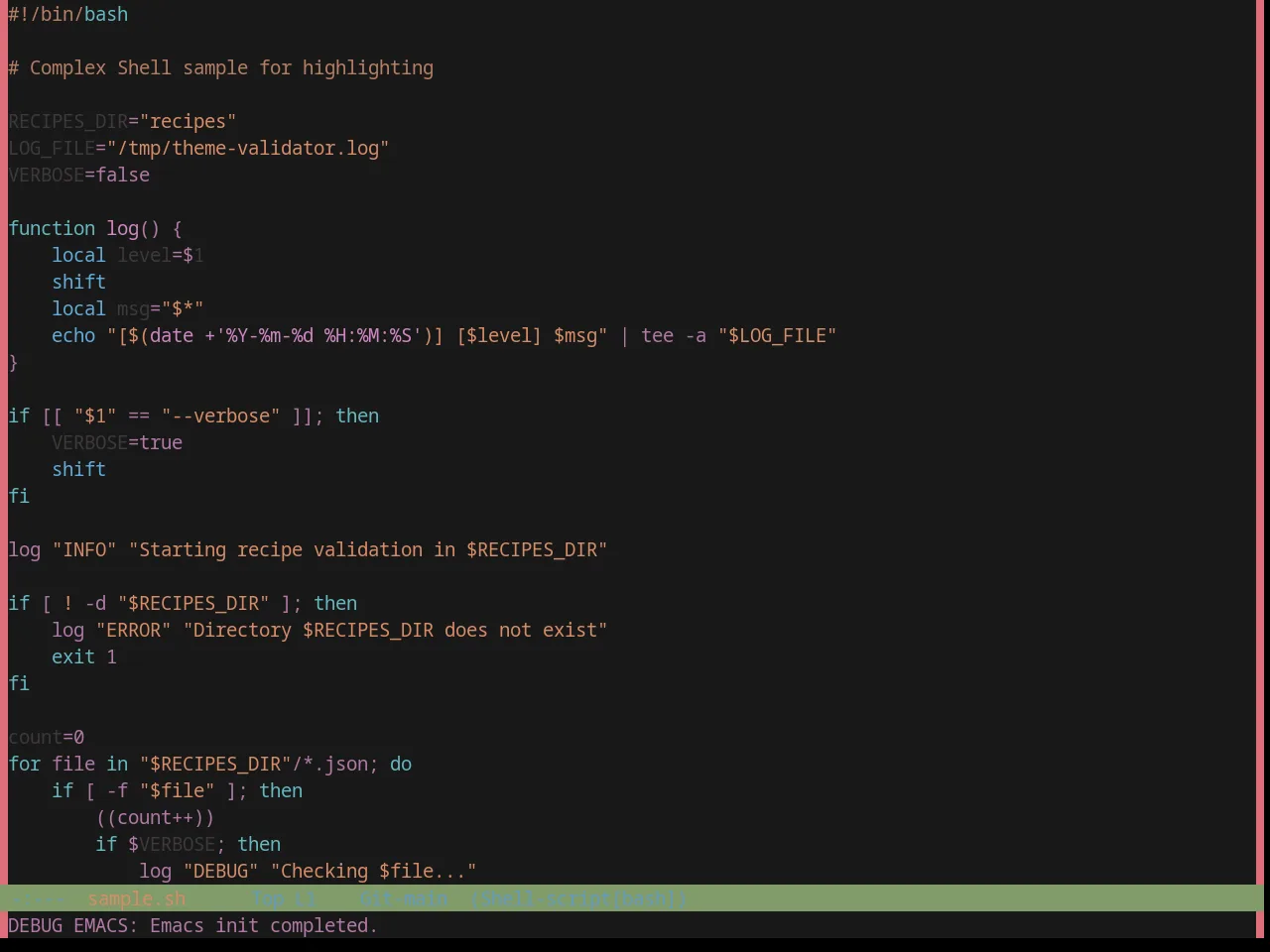Click the 'for file in' loop line
This screenshot has width=1270, height=952.
[209, 764]
